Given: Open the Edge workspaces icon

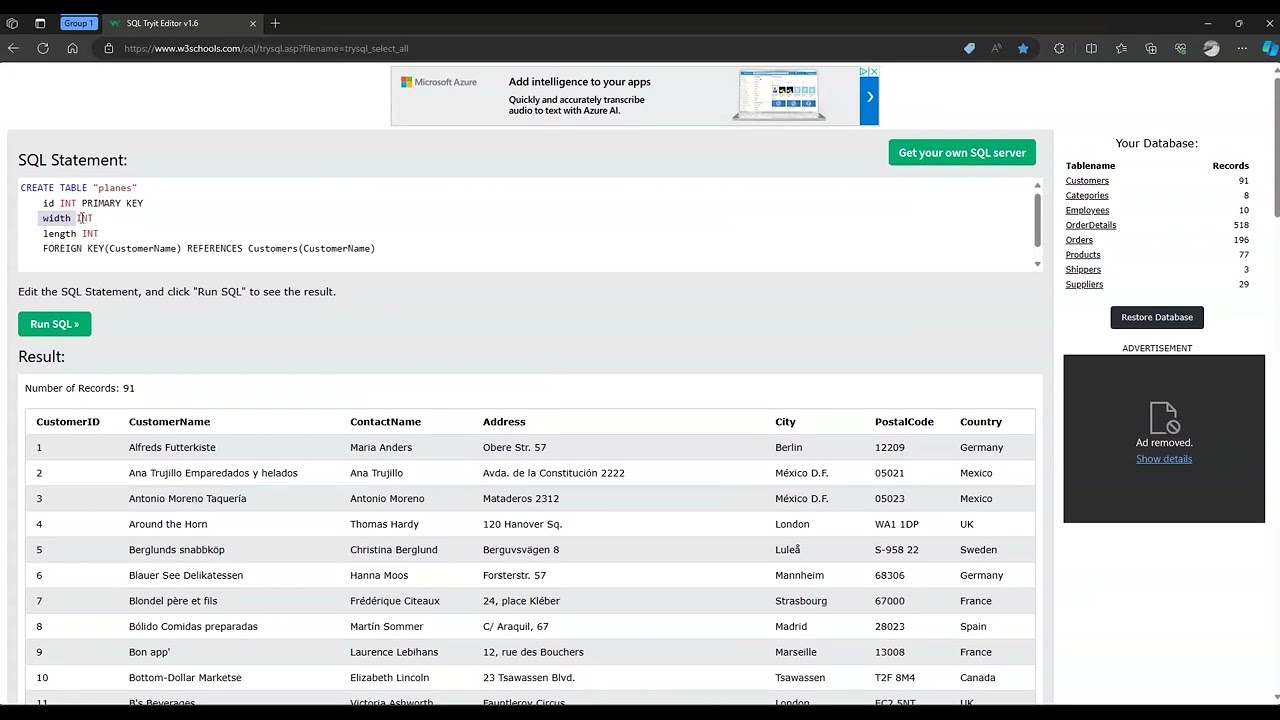Looking at the screenshot, I should click(x=12, y=23).
